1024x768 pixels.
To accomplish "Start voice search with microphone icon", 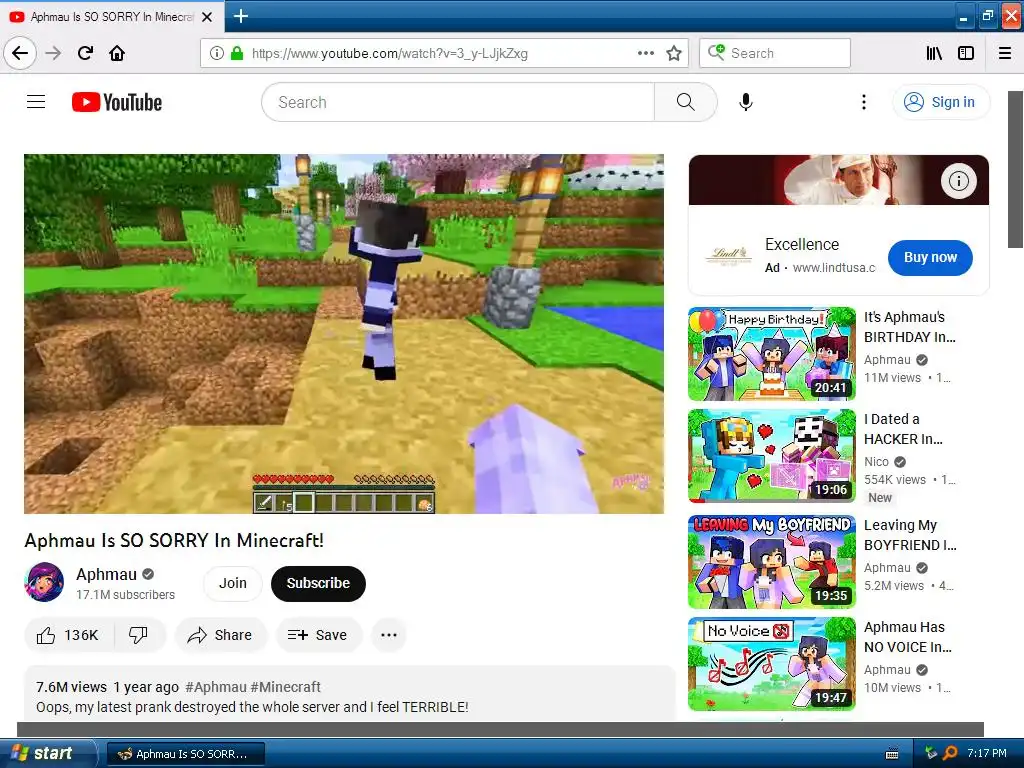I will pos(746,102).
